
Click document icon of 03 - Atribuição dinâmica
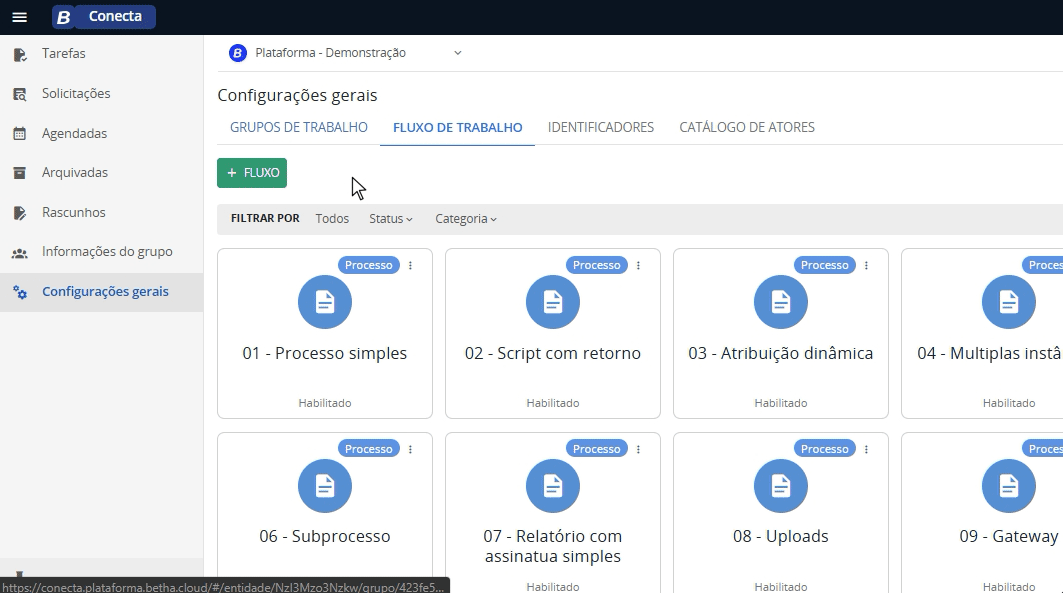pyautogui.click(x=780, y=302)
